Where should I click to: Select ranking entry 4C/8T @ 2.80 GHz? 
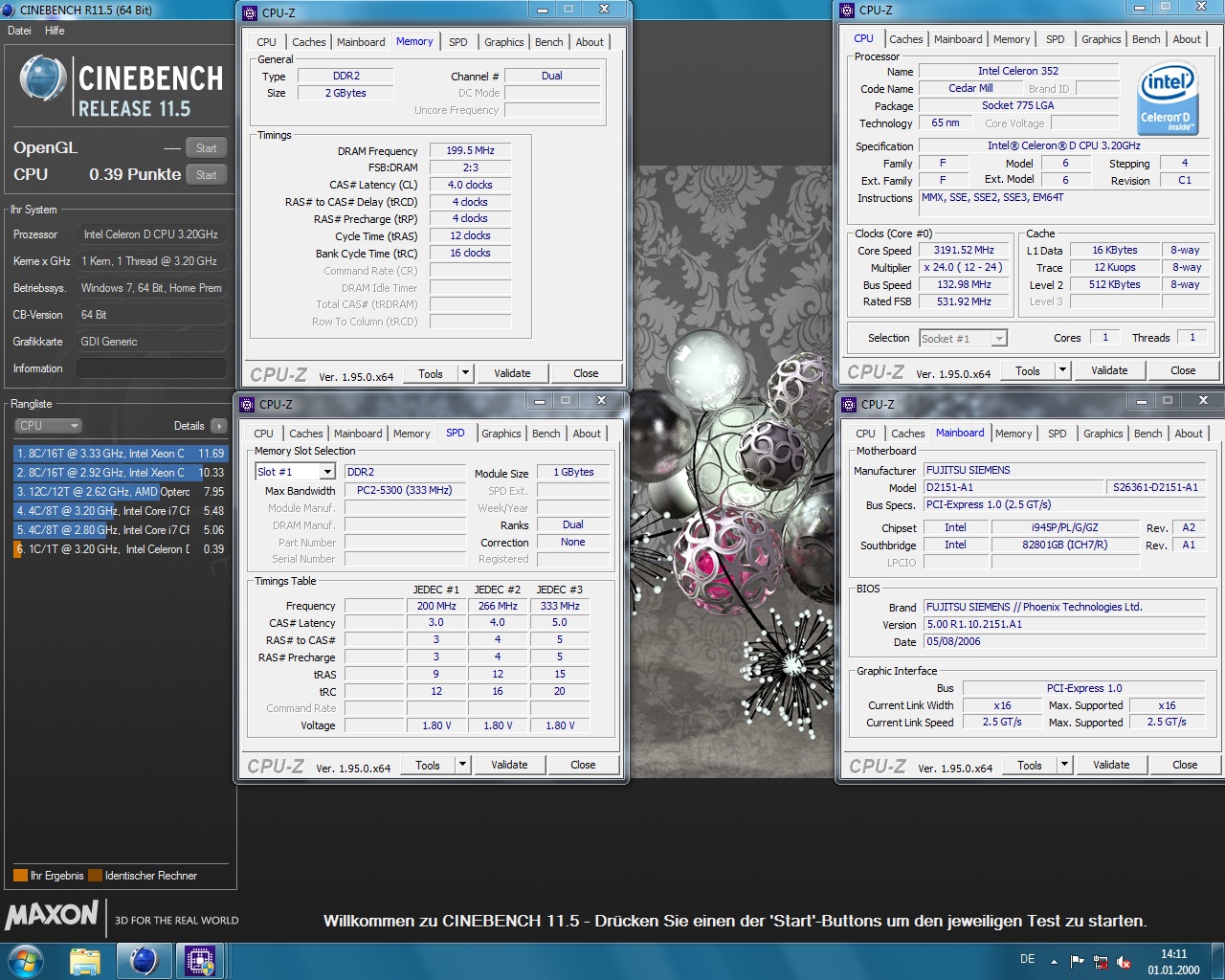pos(121,530)
